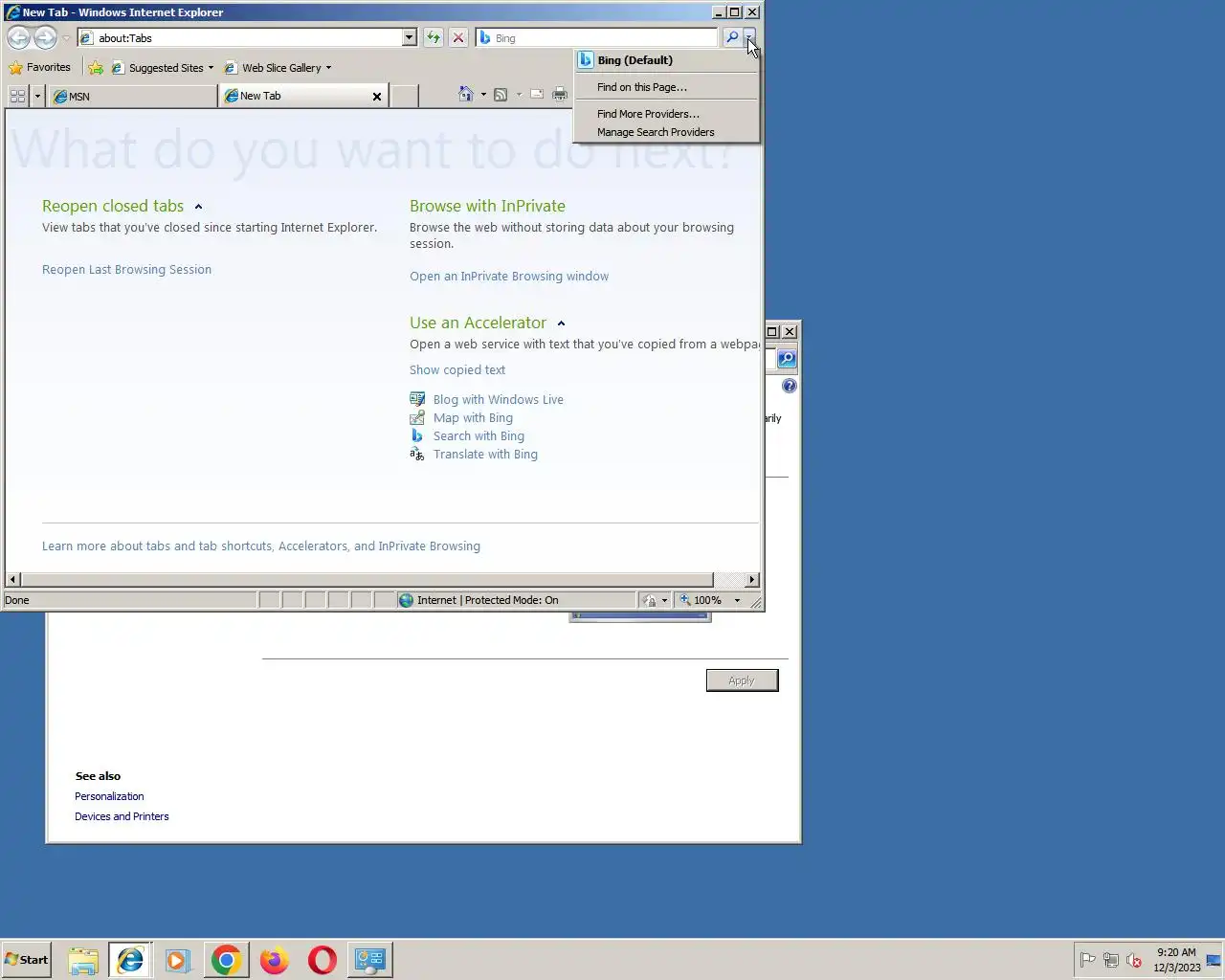This screenshot has height=980, width=1225.
Task: Click Blog with Windows Live icon
Action: coord(417,399)
